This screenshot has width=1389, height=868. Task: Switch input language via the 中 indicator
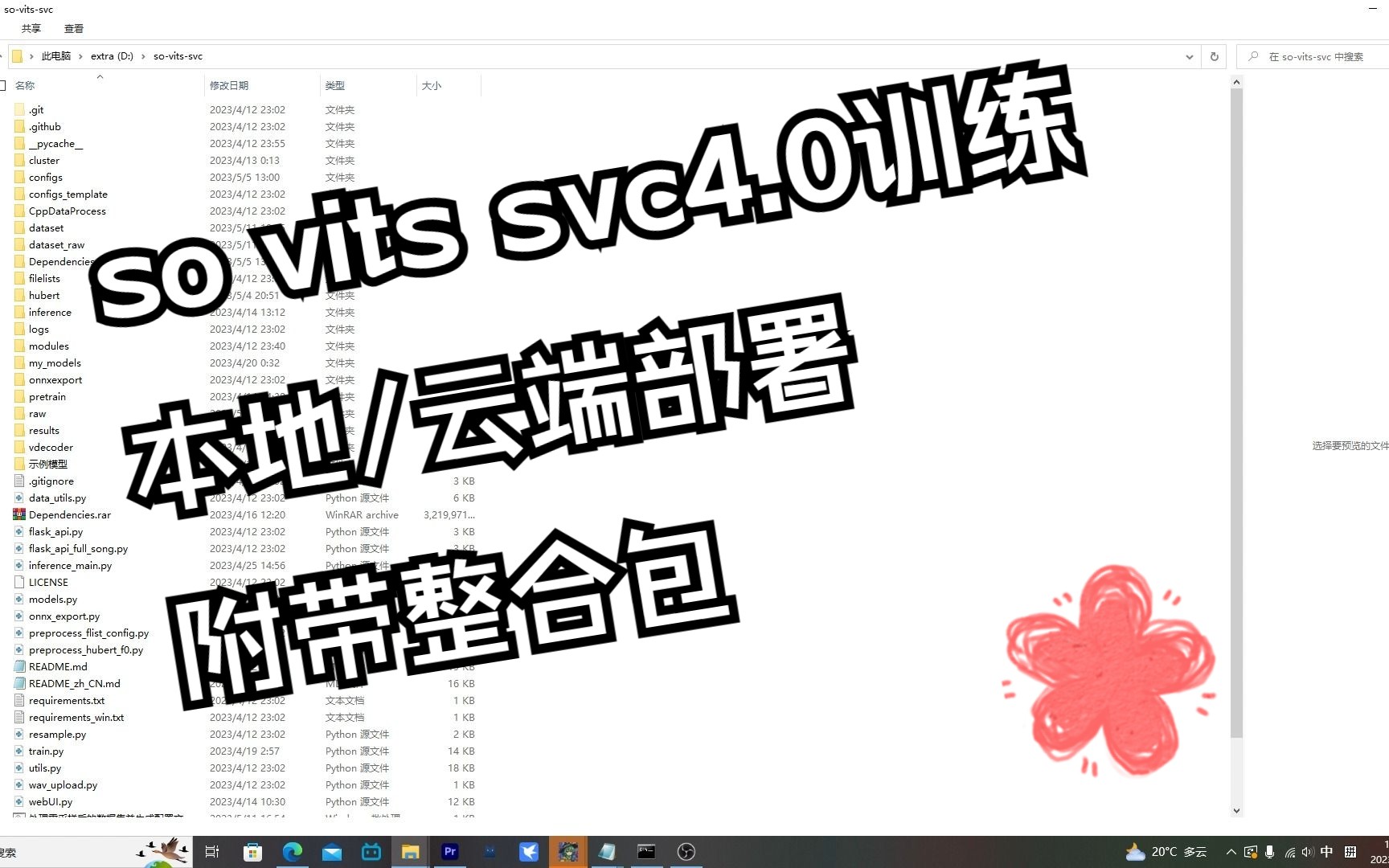point(1326,852)
